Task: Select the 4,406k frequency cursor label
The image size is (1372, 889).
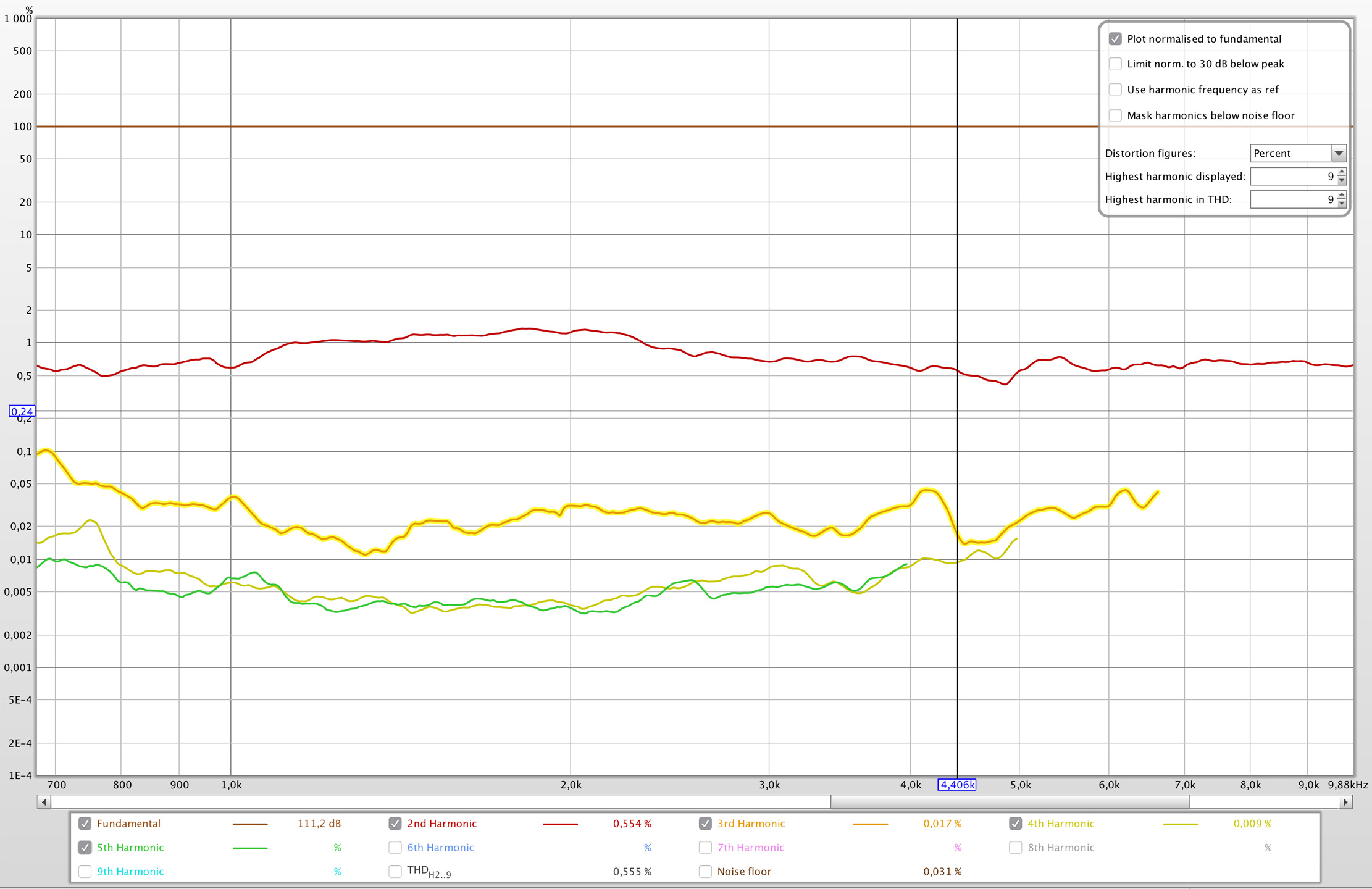Action: [x=957, y=785]
